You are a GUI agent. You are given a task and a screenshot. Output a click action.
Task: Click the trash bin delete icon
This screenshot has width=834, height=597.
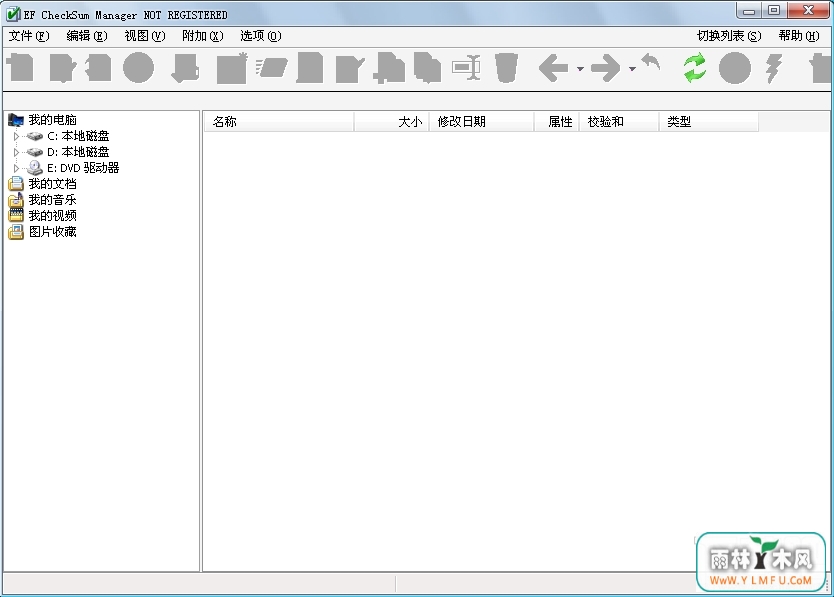pos(506,68)
